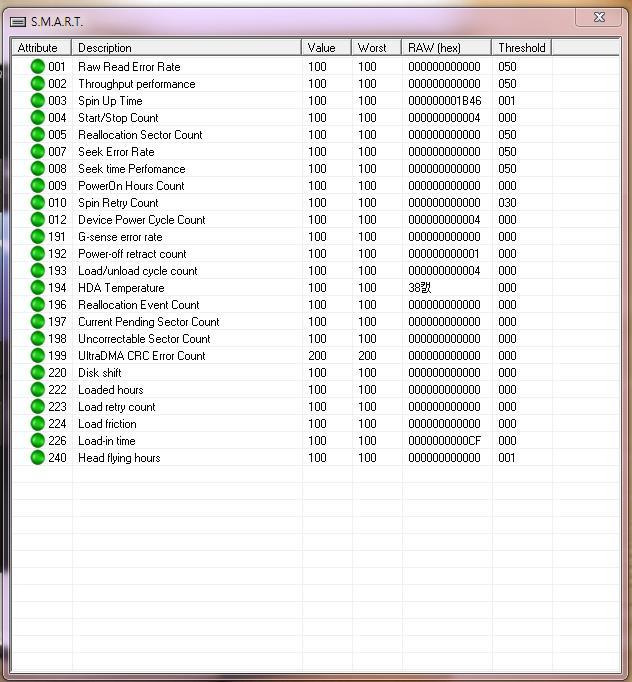Select the Current Pending Sector Count description

pyautogui.click(x=148, y=322)
